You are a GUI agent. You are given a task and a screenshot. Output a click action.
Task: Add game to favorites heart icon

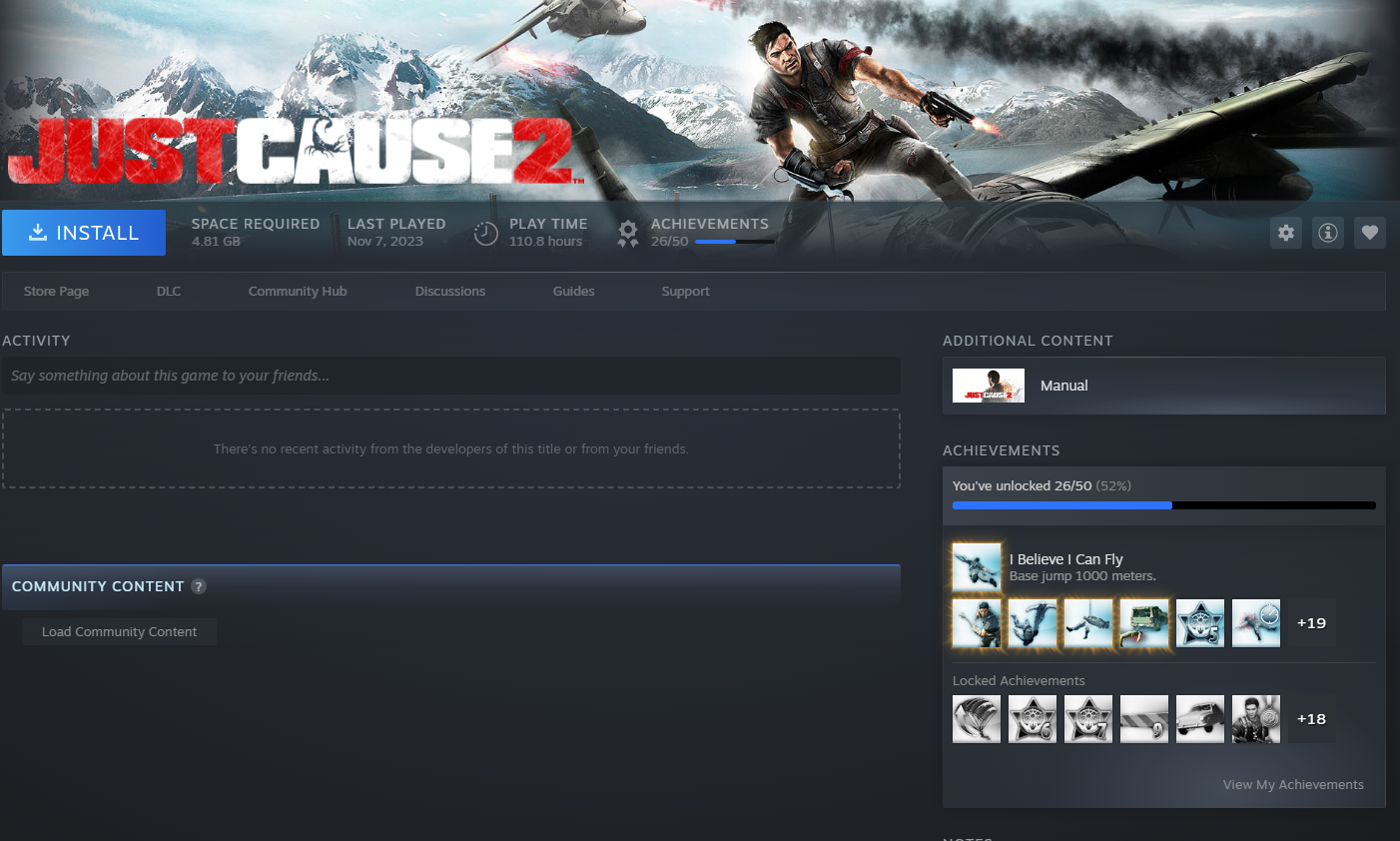1370,233
